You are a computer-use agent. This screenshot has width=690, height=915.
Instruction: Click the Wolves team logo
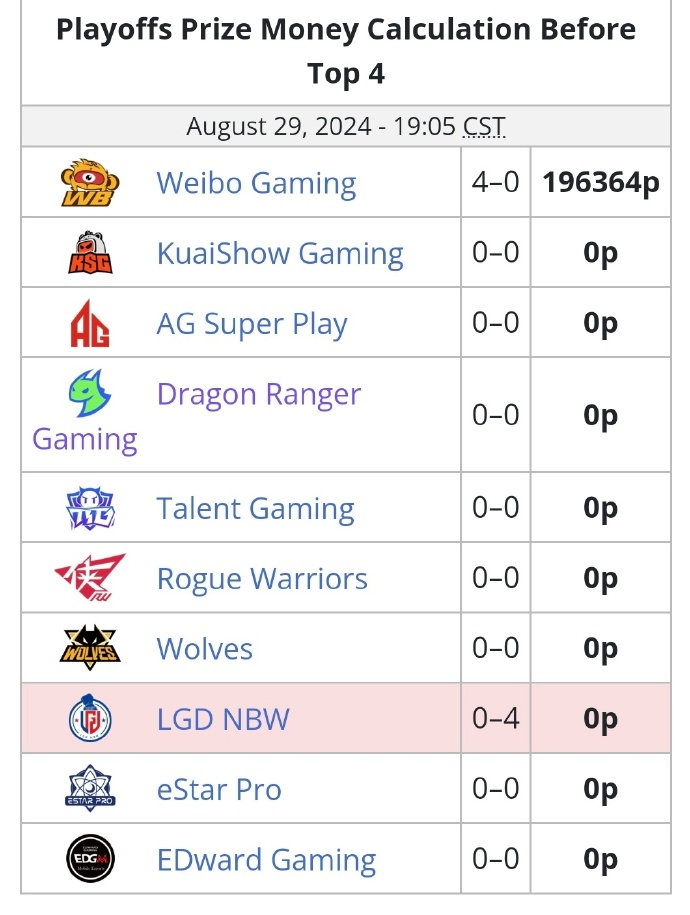pos(90,648)
